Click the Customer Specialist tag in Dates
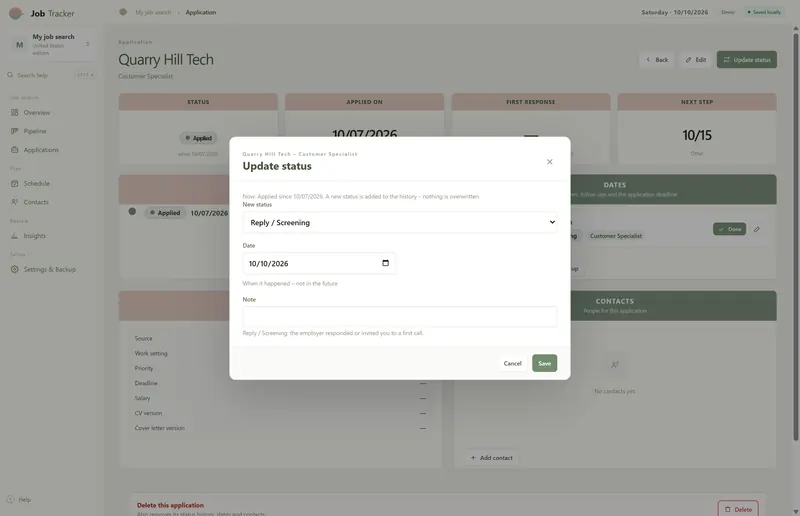 pos(616,236)
